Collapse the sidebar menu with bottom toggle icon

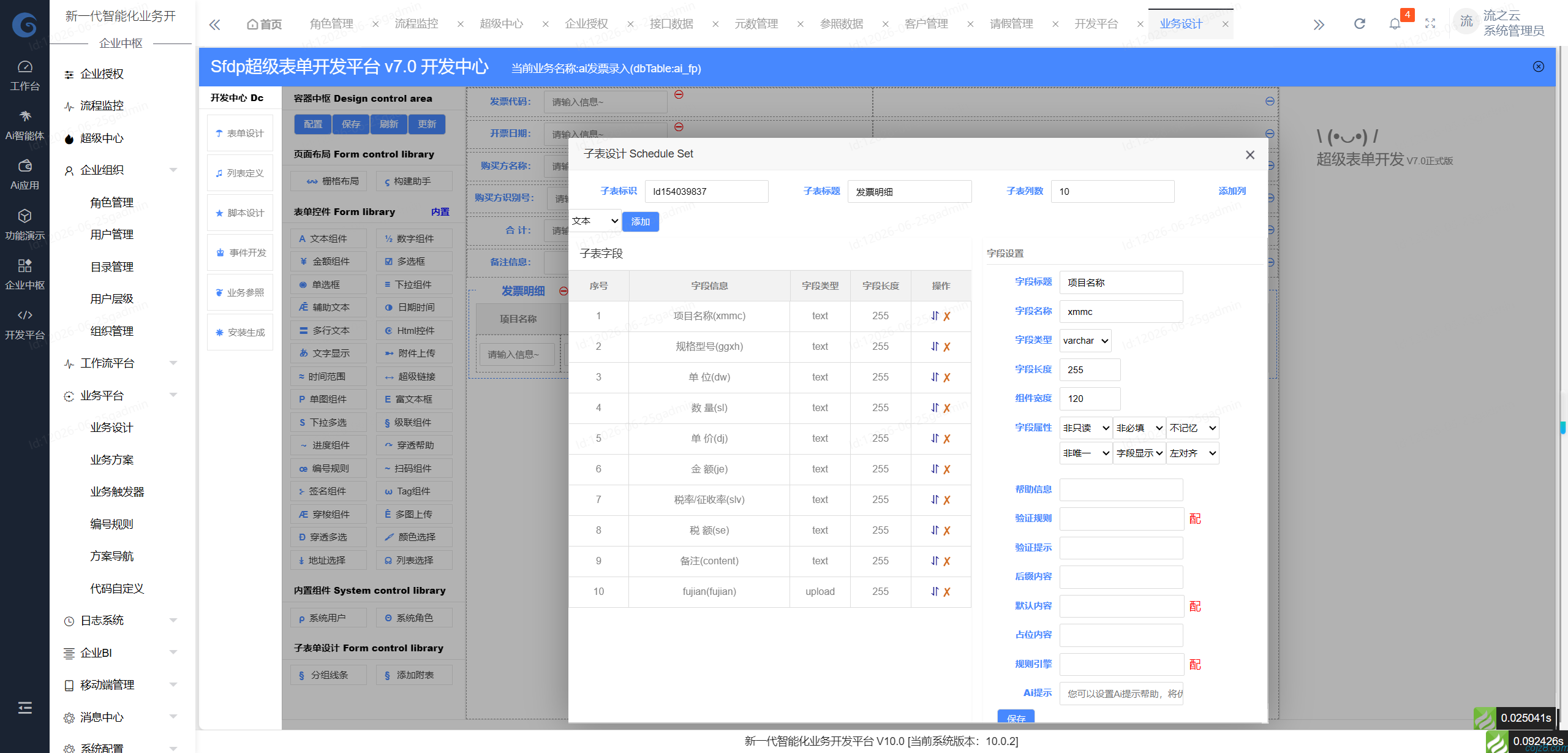coord(24,708)
